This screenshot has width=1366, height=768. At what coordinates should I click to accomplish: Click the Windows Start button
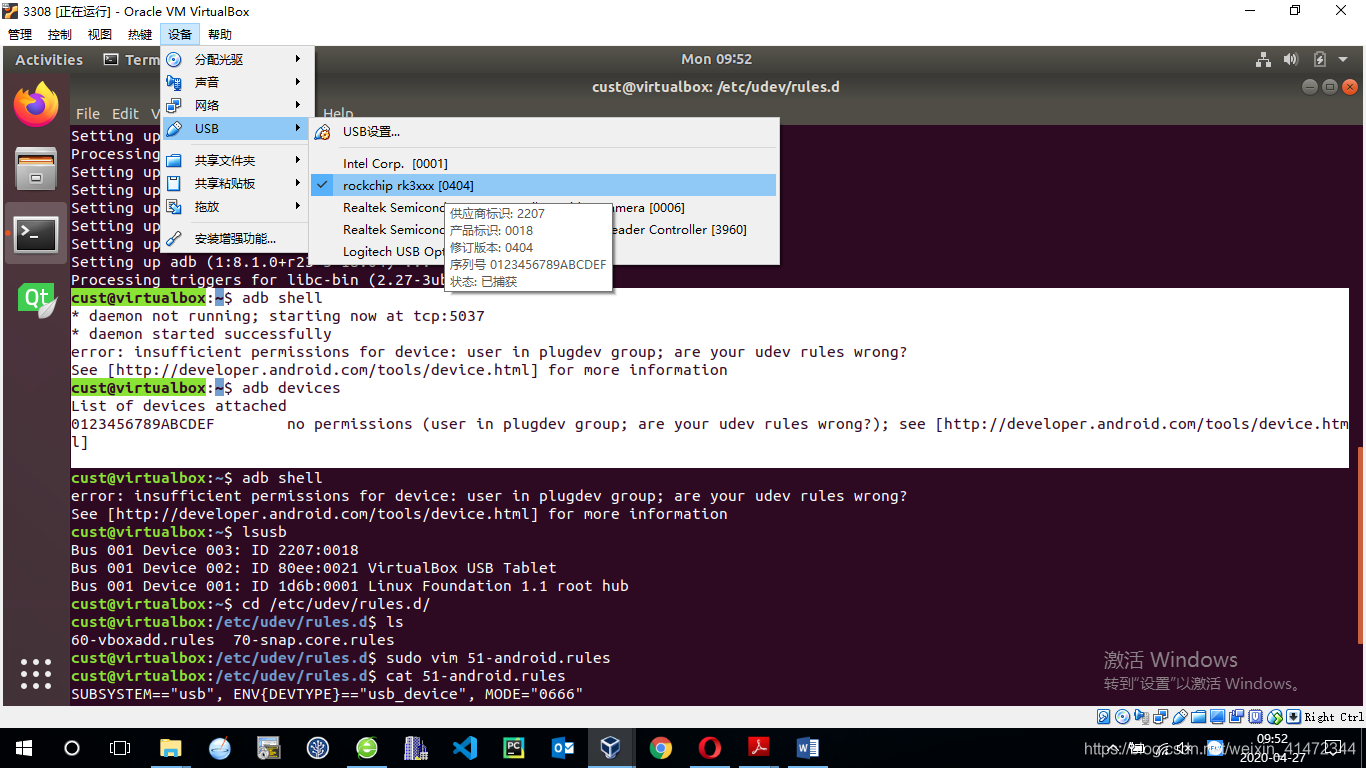tap(24, 748)
